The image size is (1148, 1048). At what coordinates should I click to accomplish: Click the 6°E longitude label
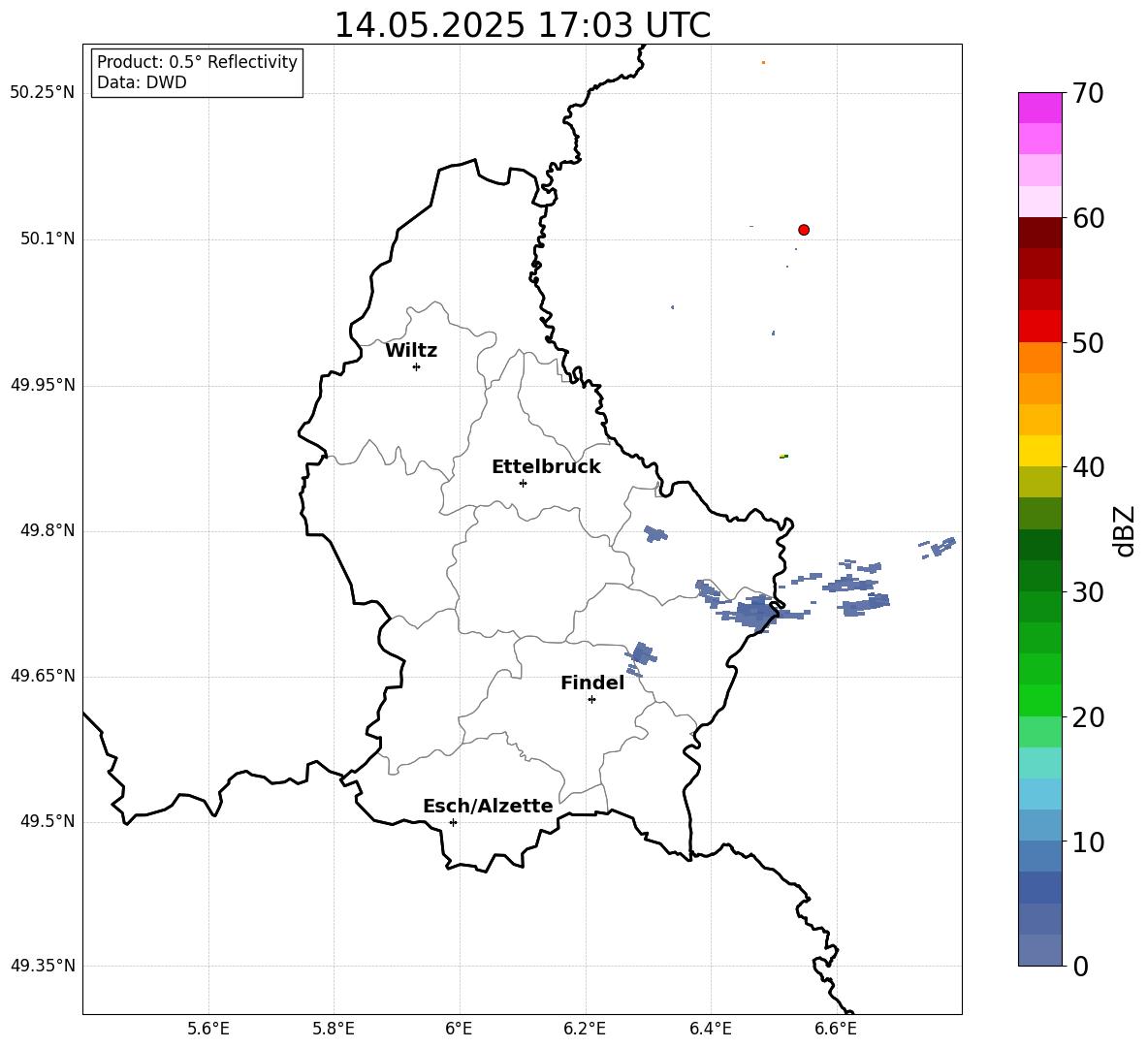459,1029
